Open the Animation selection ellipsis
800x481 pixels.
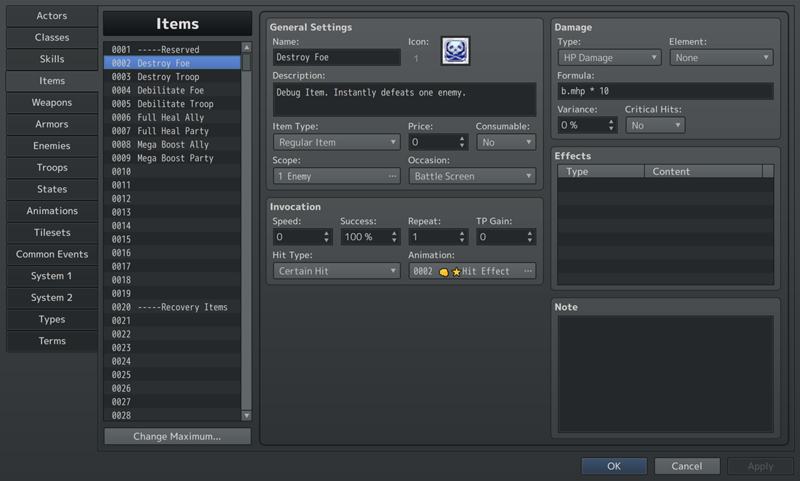point(527,271)
